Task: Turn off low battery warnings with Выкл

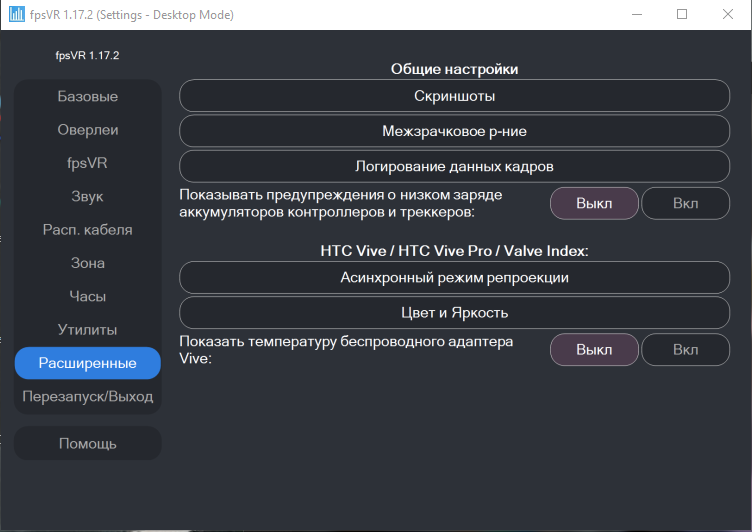Action: pos(594,203)
